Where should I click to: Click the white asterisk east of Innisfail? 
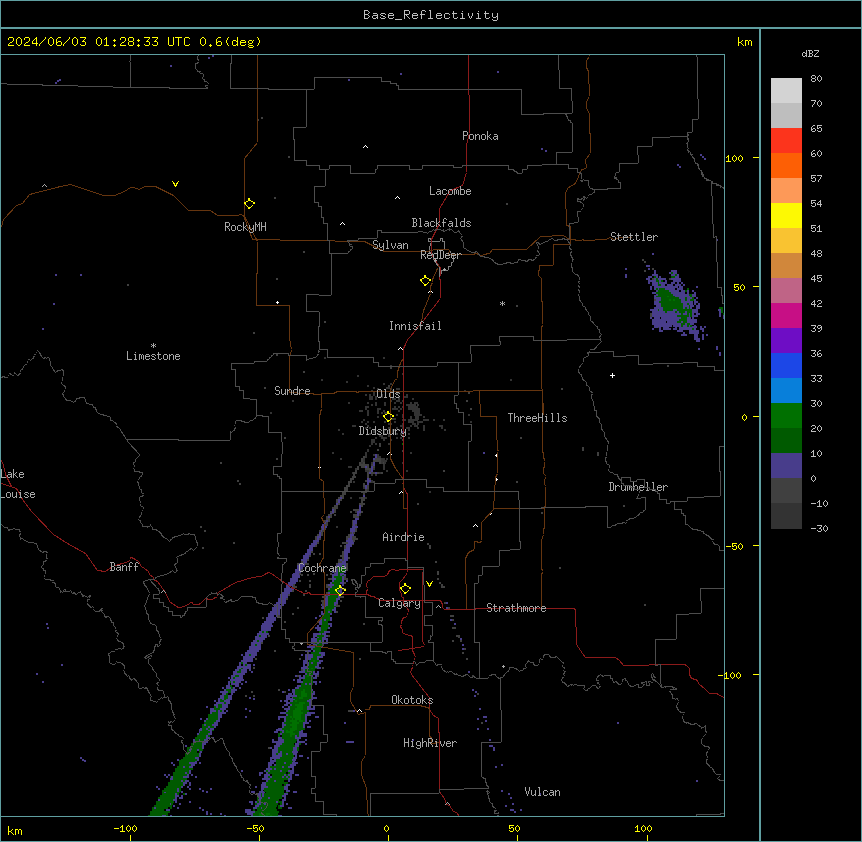coord(502,303)
